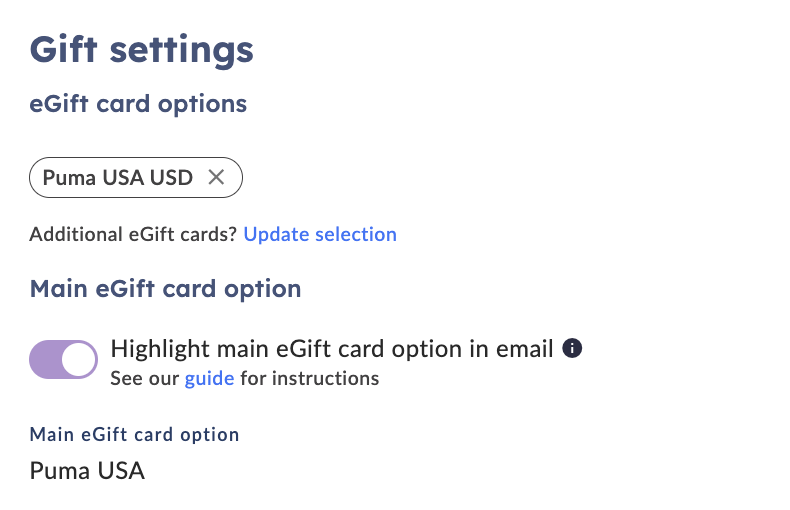This screenshot has width=790, height=510.
Task: Click the 'for instructions' text
Action: [x=309, y=378]
